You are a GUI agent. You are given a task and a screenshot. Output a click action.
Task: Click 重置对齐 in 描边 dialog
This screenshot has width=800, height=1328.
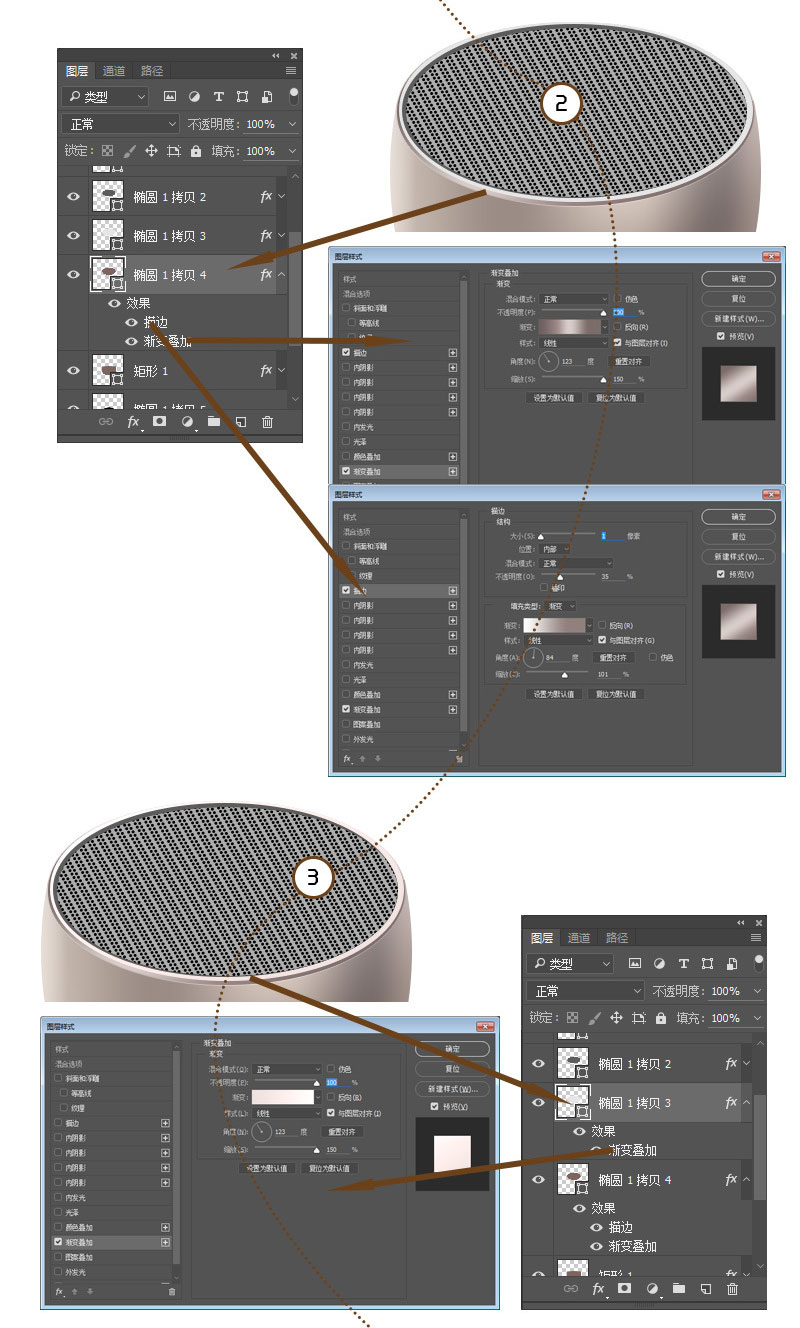coord(616,657)
